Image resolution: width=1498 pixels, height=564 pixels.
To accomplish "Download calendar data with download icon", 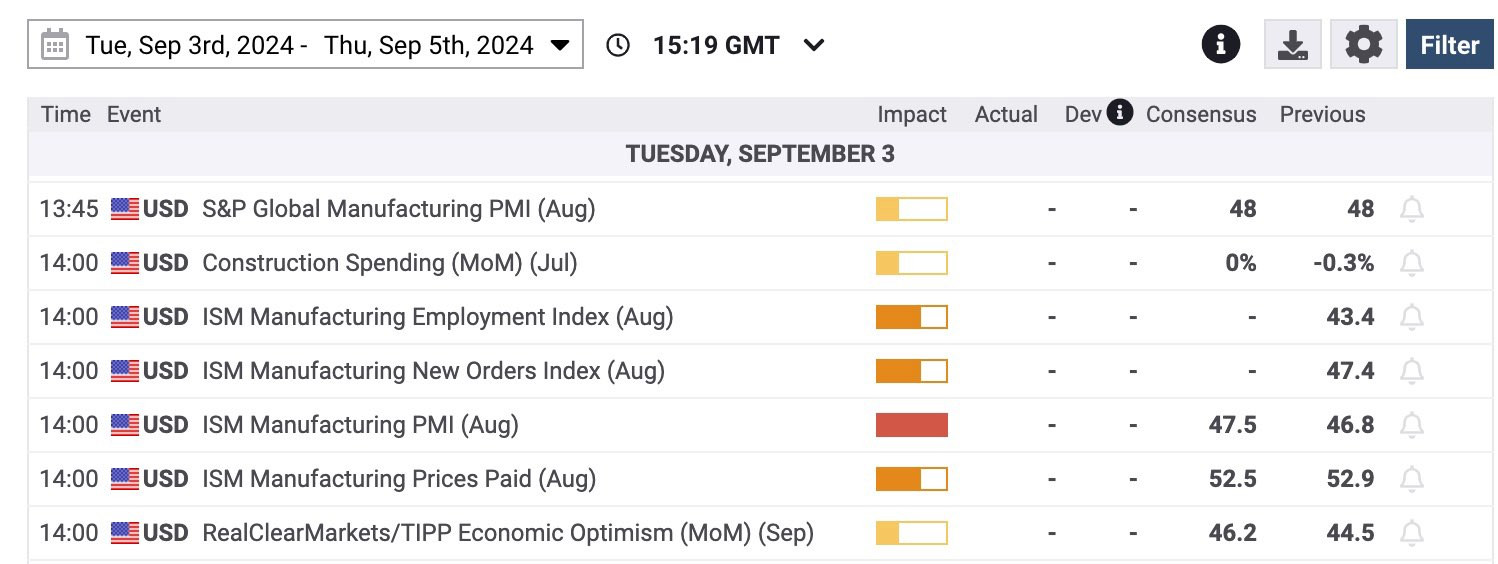I will pos(1294,45).
